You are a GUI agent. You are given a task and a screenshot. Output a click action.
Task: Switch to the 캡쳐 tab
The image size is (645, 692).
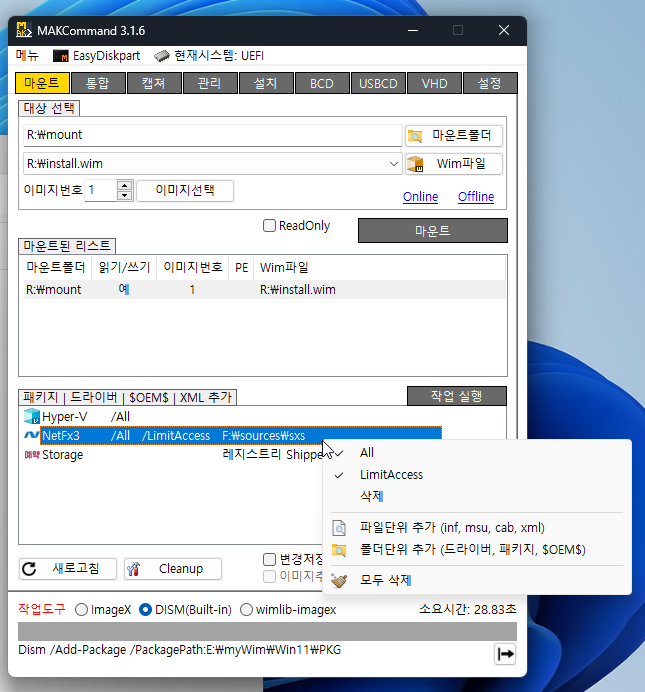[154, 83]
